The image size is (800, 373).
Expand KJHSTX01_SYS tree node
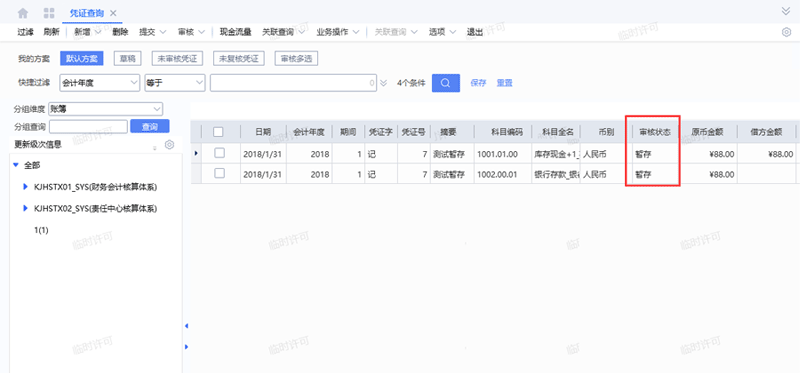[x=26, y=187]
